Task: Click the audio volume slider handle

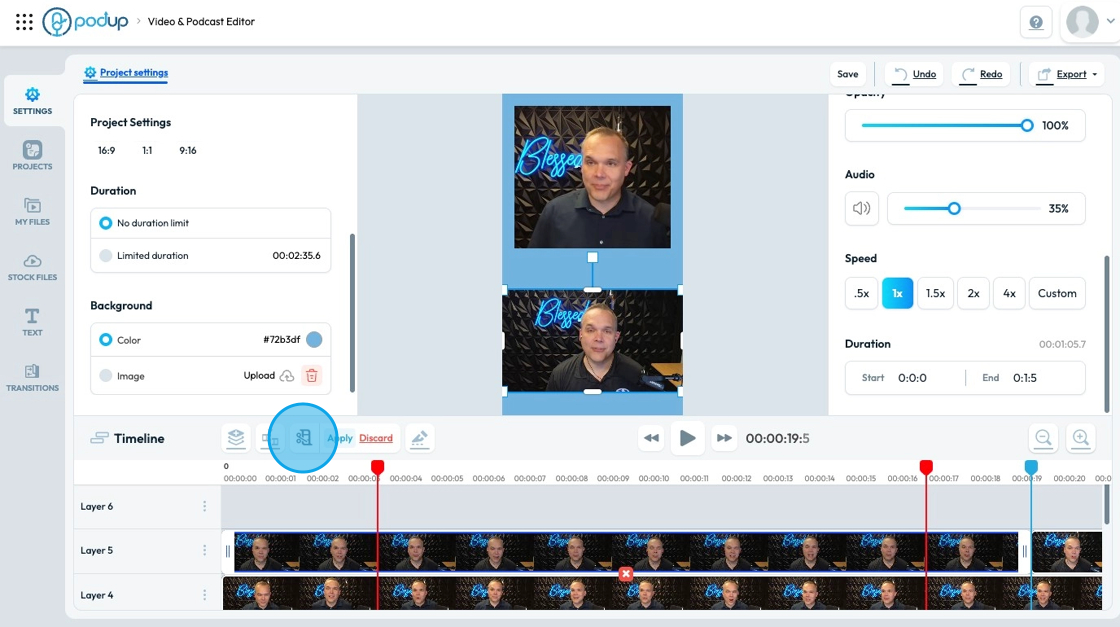Action: coord(954,209)
